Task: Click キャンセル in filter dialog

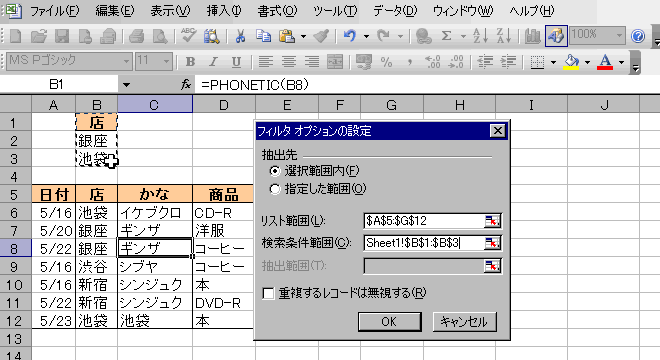Action: pyautogui.click(x=464, y=322)
